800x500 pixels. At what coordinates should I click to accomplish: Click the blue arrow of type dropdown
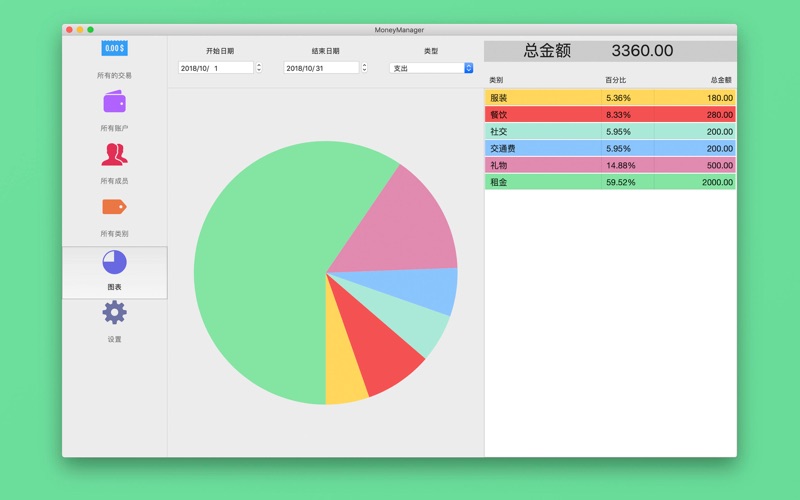click(469, 68)
